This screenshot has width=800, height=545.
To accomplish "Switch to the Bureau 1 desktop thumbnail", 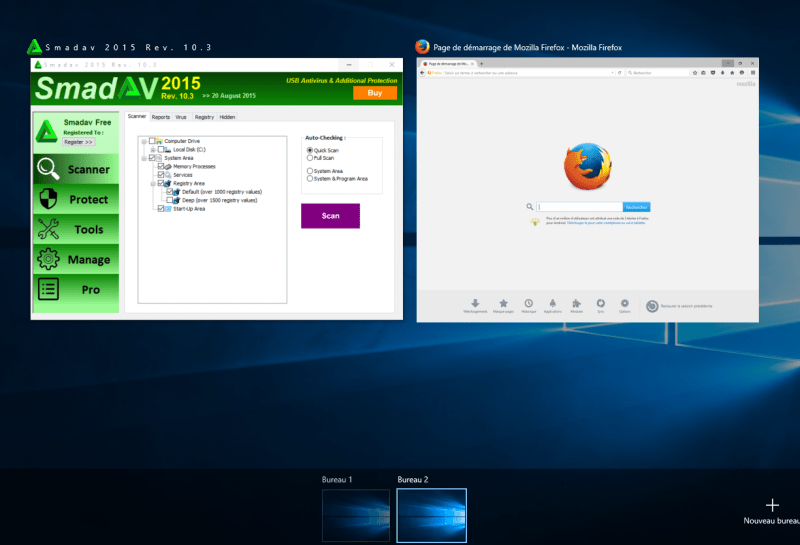I will tap(356, 515).
